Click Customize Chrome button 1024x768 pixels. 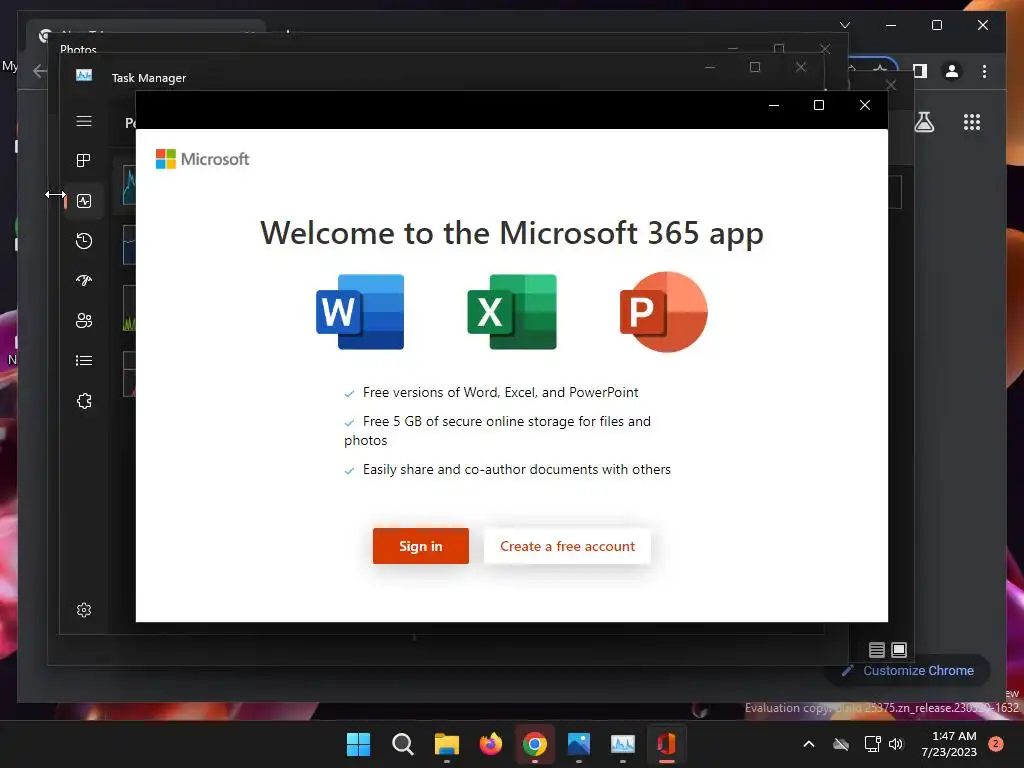click(x=908, y=671)
